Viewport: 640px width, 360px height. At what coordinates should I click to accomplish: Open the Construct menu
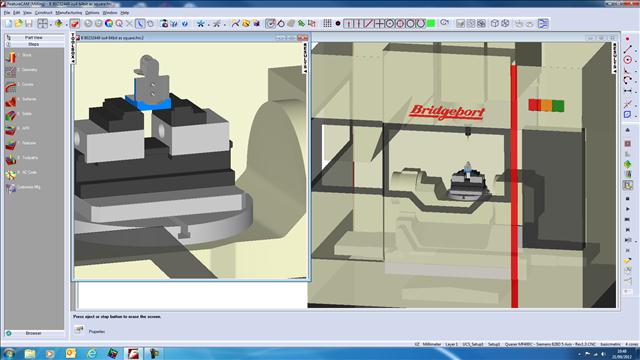pos(43,13)
